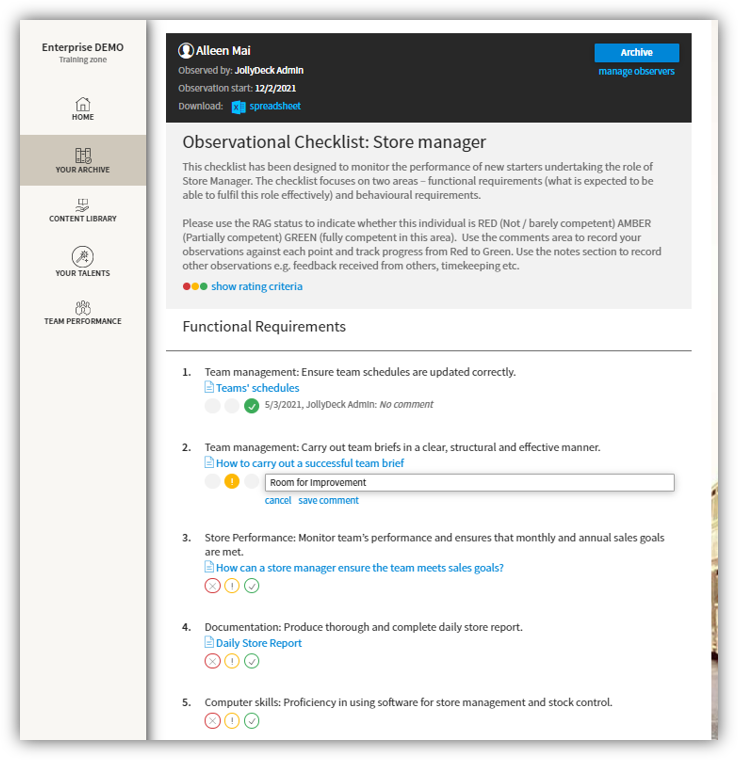The height and width of the screenshot is (760, 738).
Task: Click the Archive button
Action: [x=636, y=52]
